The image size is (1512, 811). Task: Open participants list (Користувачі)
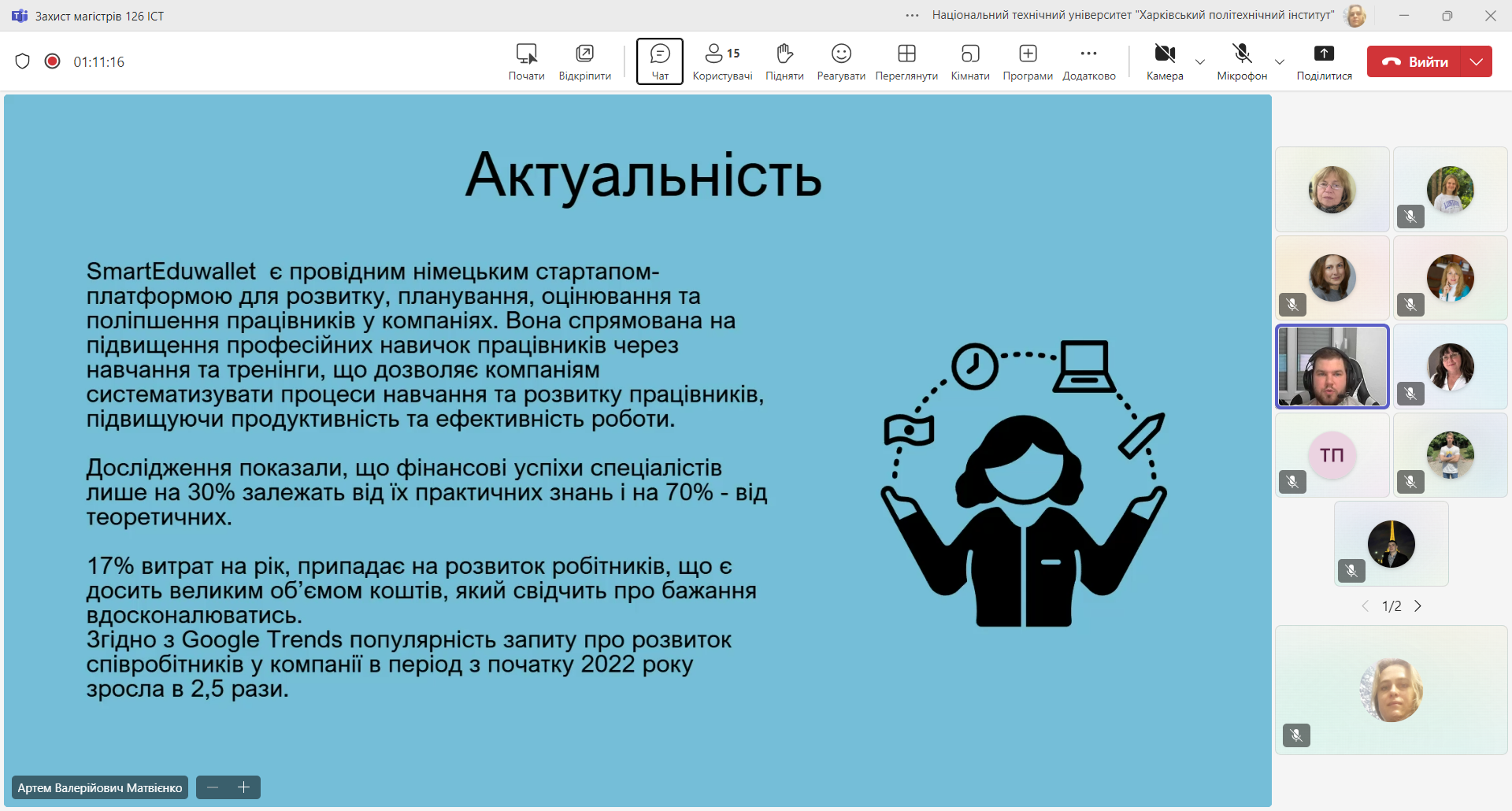click(722, 61)
